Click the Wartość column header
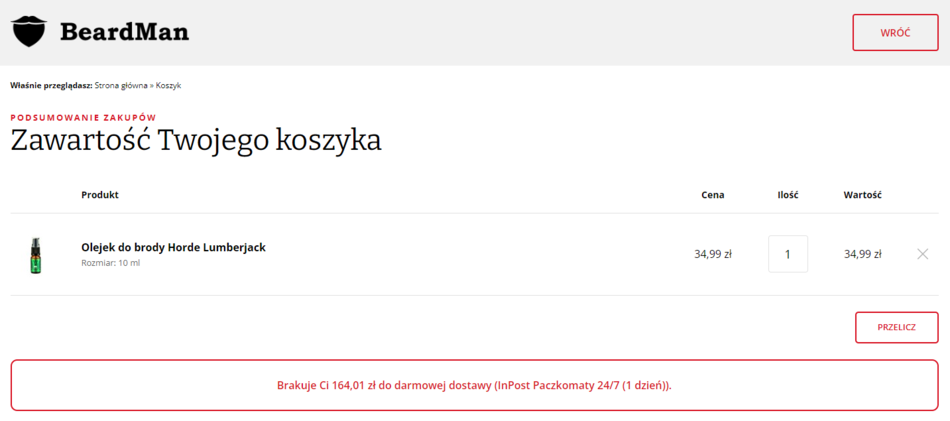The width and height of the screenshot is (950, 421). tap(862, 195)
